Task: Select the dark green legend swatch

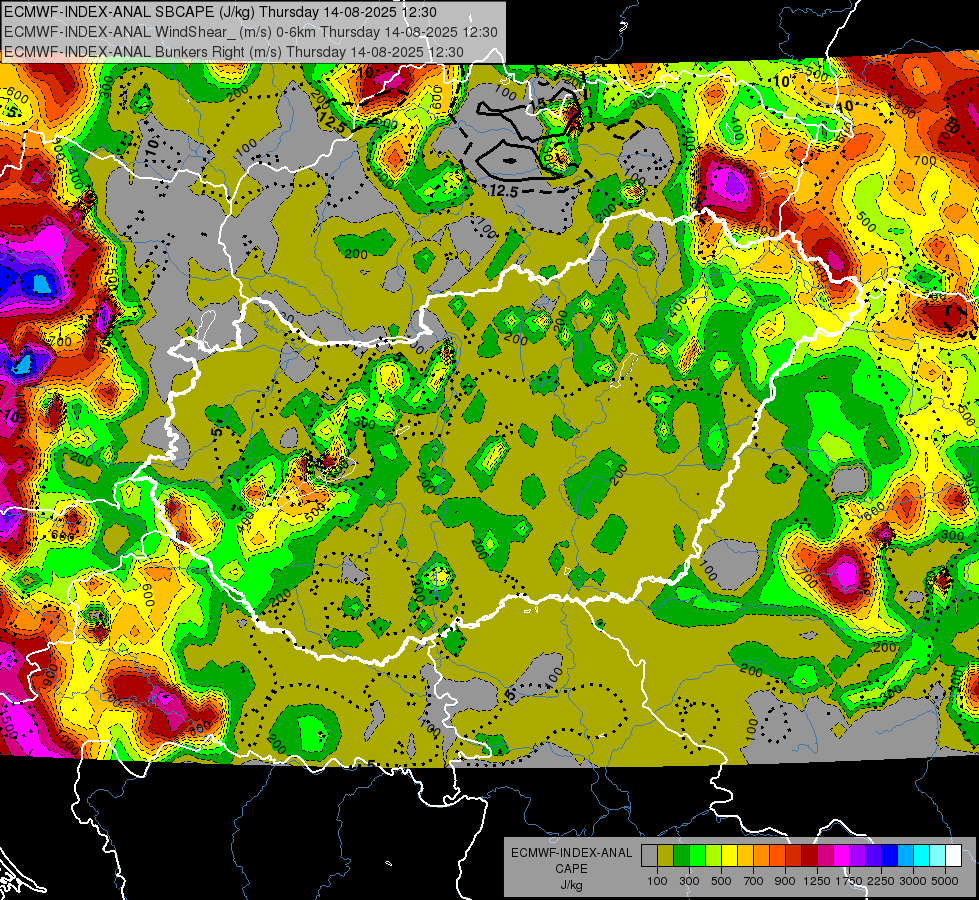Action: click(681, 856)
